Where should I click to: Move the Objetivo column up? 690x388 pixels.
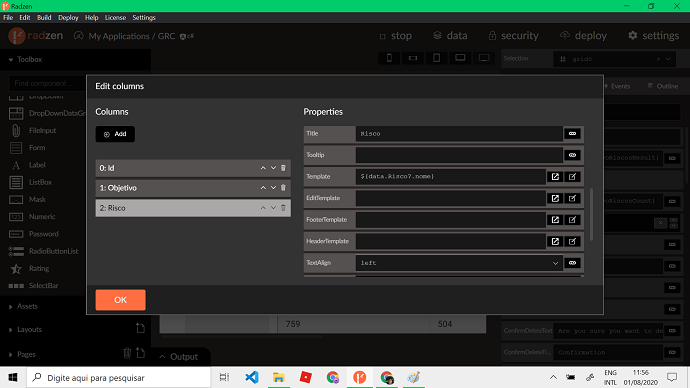coord(263,188)
